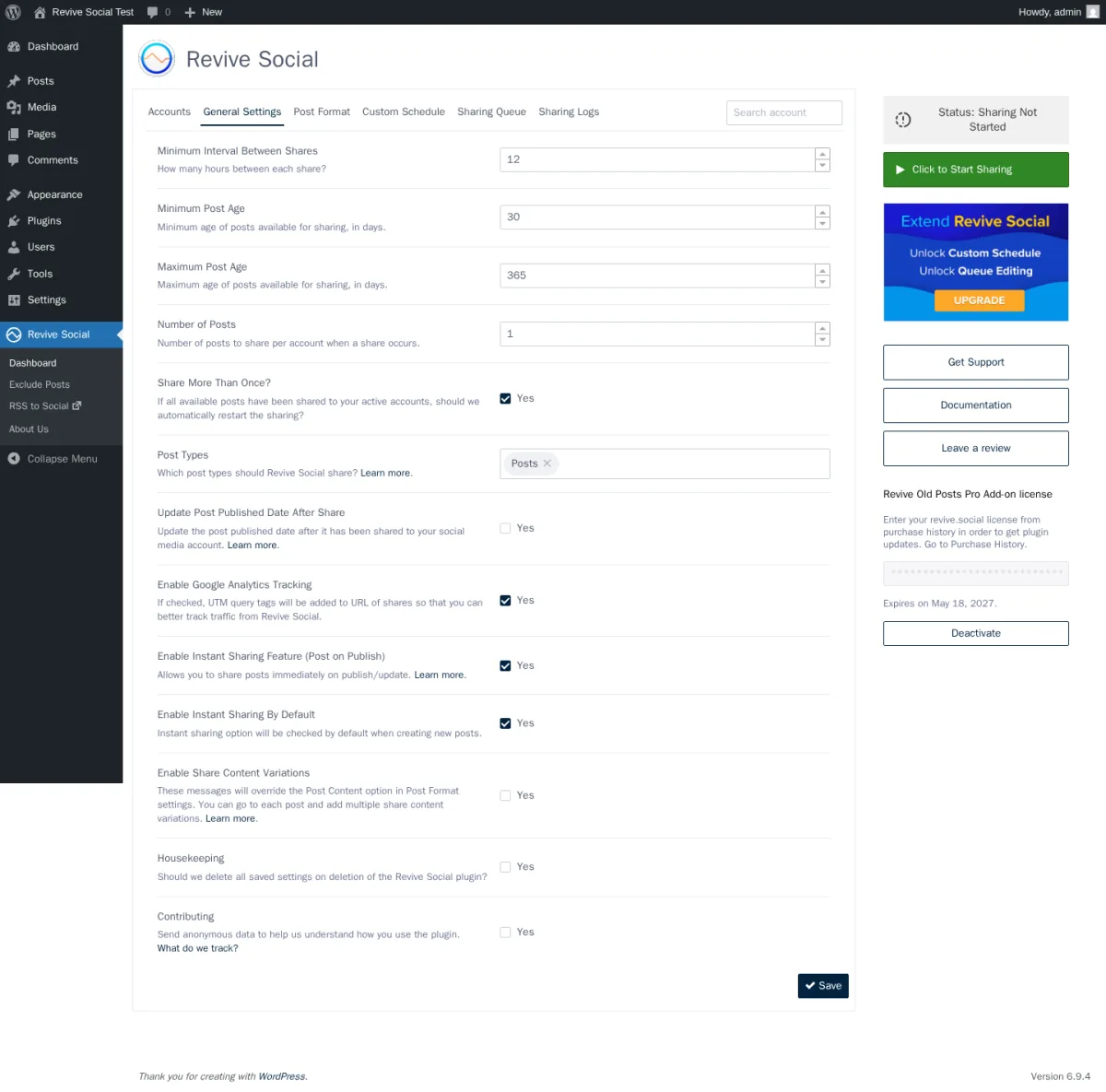The height and width of the screenshot is (1092, 1106).
Task: Click the Comments icon in sidebar
Action: (14, 159)
